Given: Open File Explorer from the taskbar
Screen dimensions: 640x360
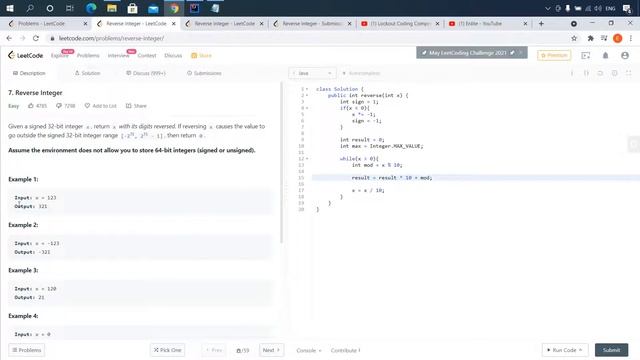Looking at the screenshot, I should [x=112, y=8].
